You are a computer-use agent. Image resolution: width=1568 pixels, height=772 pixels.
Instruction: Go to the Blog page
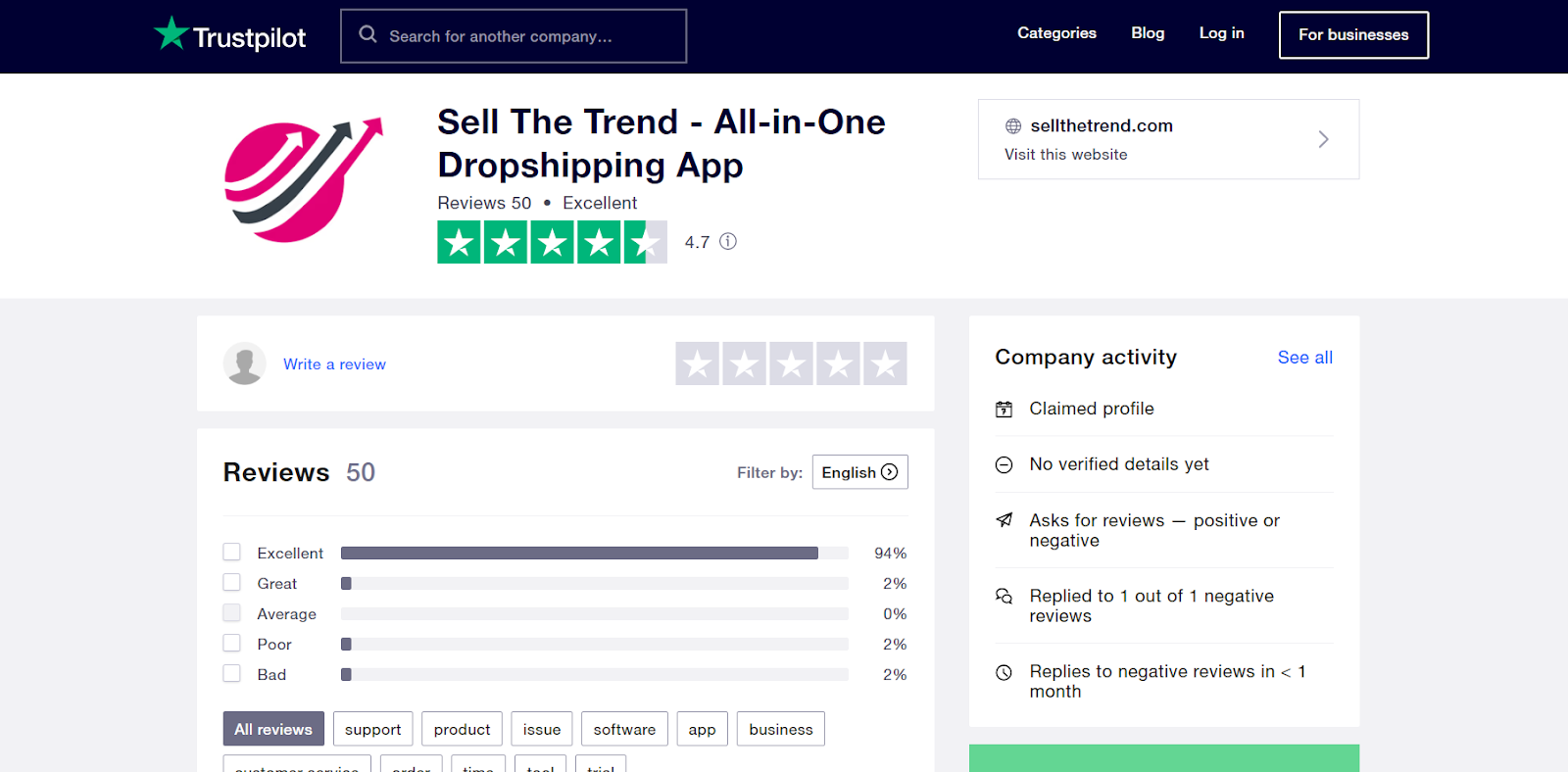[x=1149, y=33]
